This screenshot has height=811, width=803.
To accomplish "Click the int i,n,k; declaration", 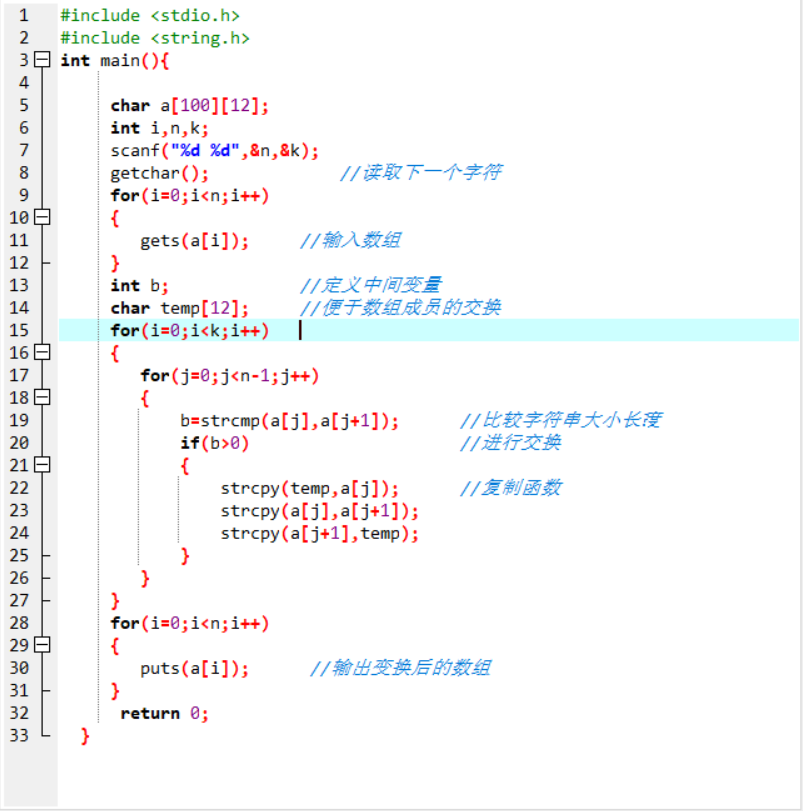I will click(x=159, y=128).
